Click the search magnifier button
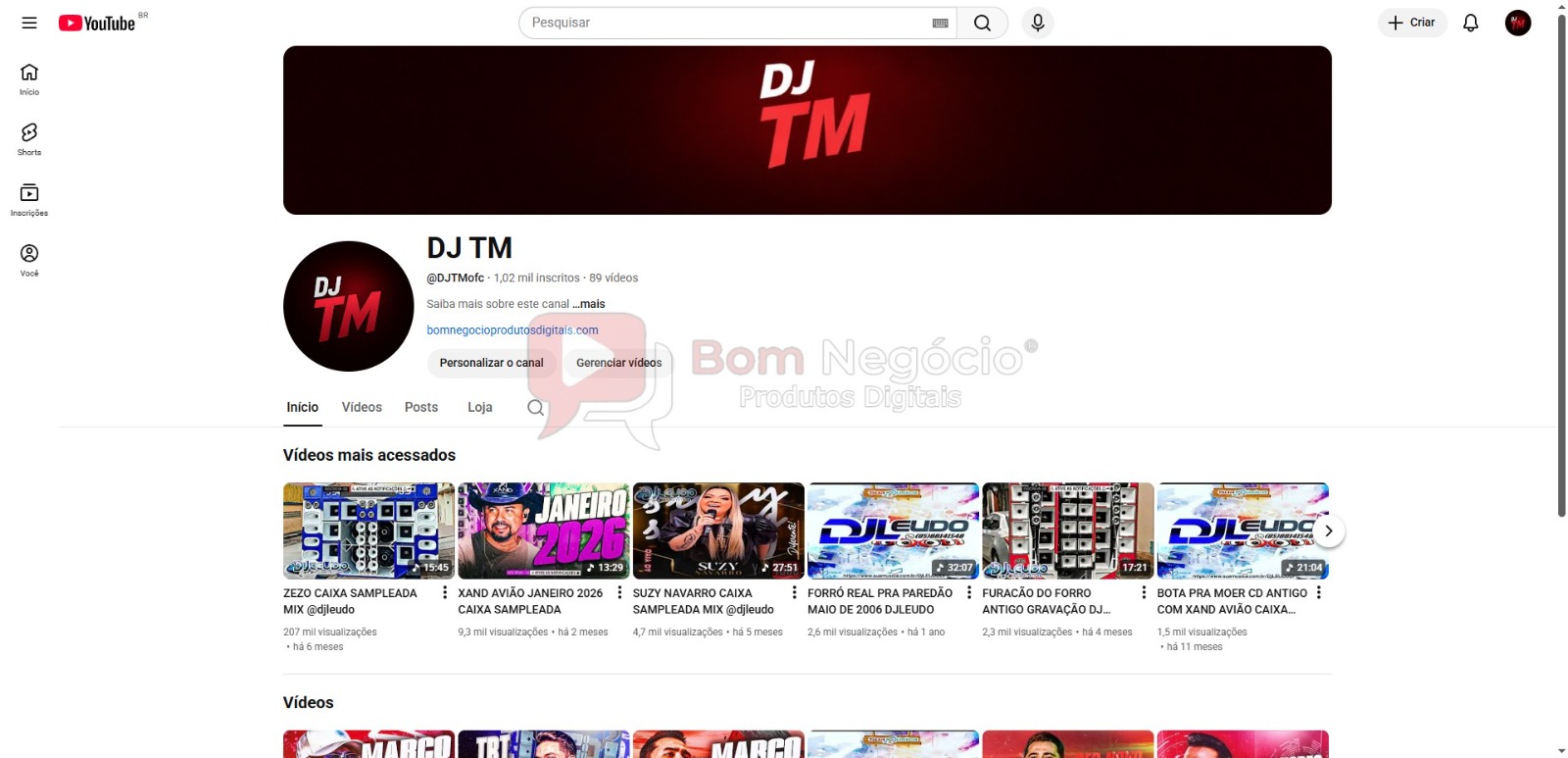Screen dimensions: 1568x758 pos(982,23)
